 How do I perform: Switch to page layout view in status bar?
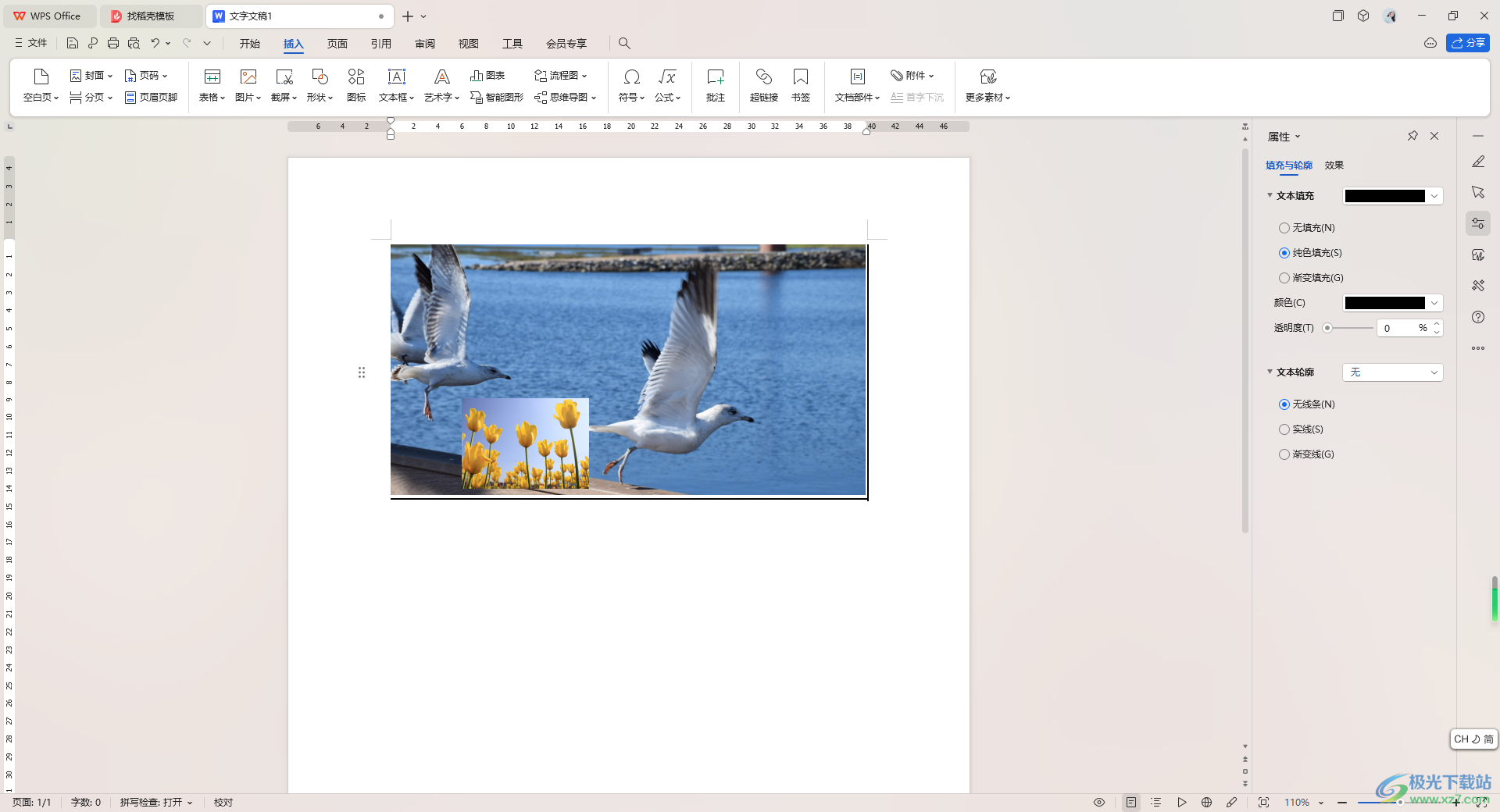(1130, 803)
